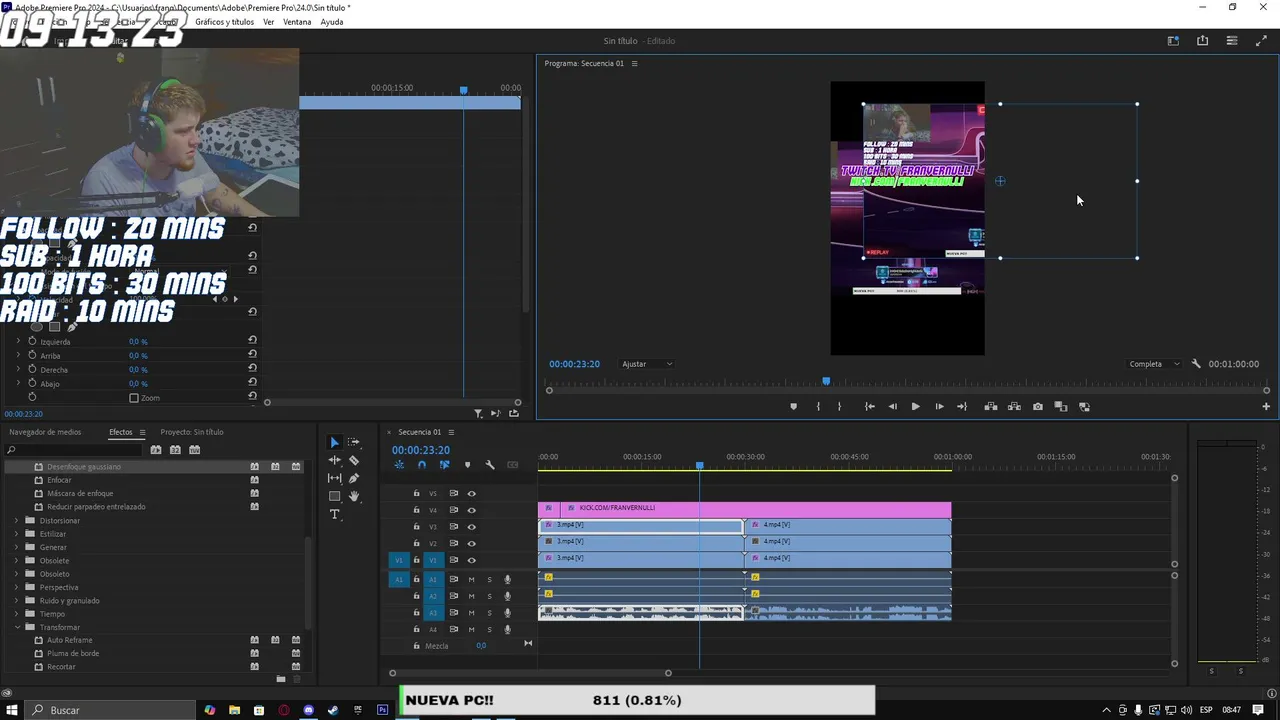Mute audio track A1

(471, 580)
